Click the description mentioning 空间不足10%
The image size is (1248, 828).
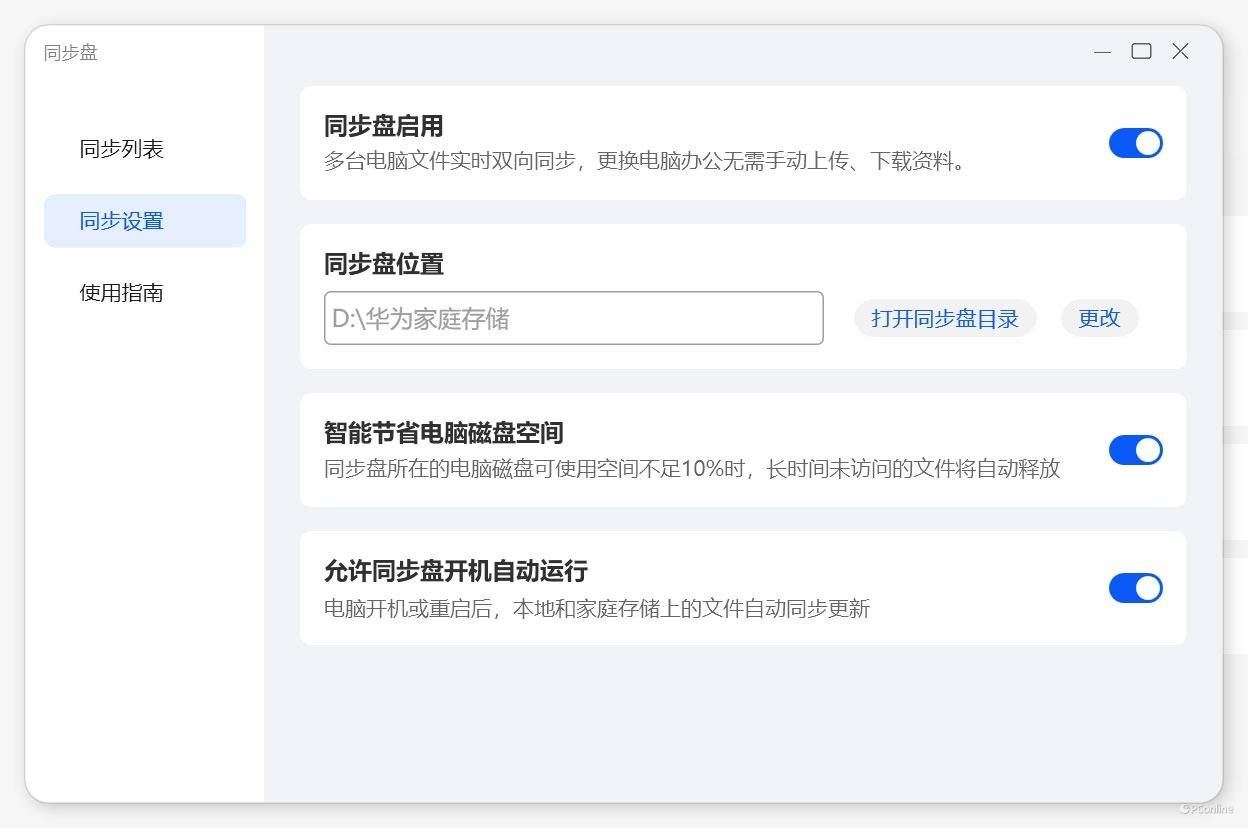pyautogui.click(x=691, y=469)
